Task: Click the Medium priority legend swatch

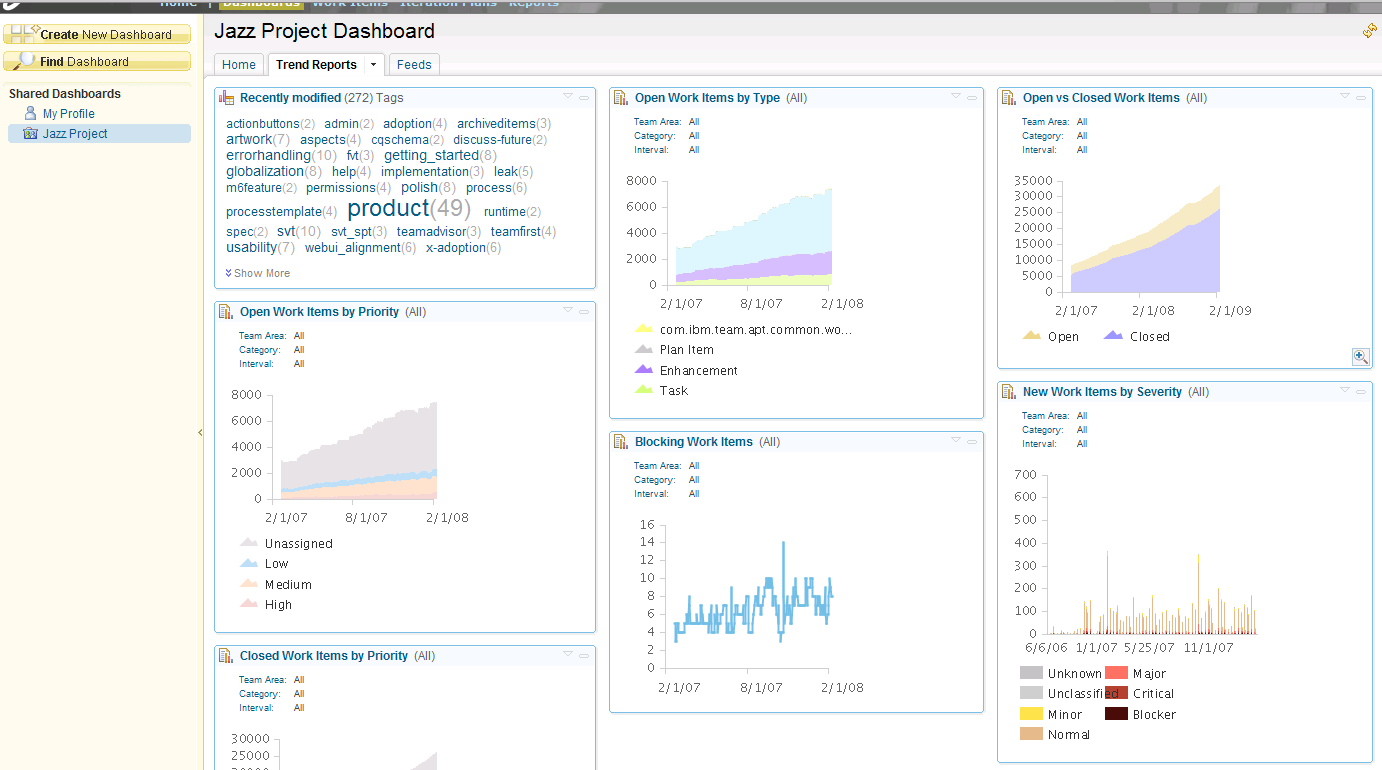Action: (250, 584)
